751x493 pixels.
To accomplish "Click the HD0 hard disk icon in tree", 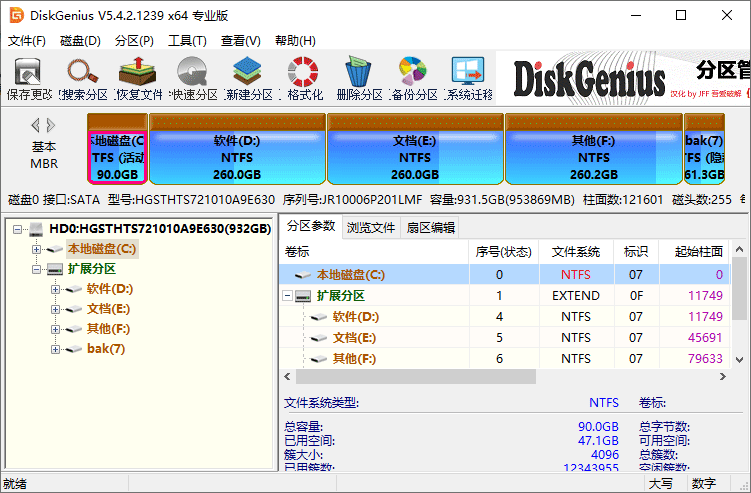I will point(36,229).
